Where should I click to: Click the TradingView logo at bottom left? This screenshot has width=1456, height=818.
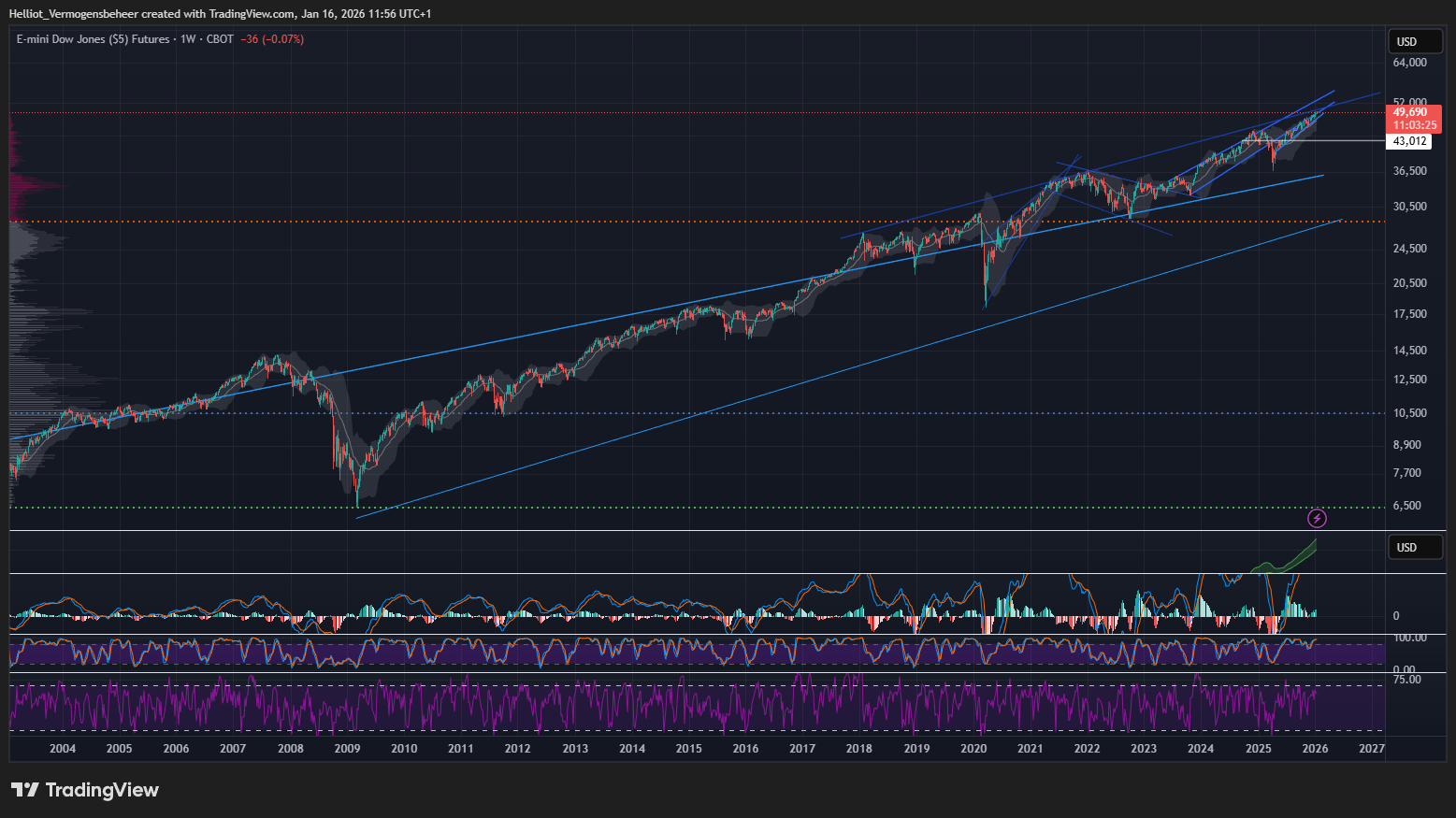[85, 790]
